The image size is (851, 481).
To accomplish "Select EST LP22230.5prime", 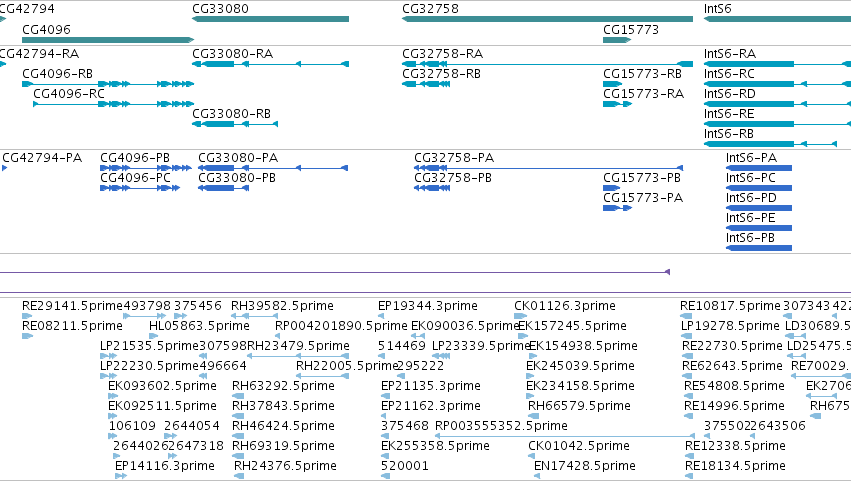I will [149, 366].
